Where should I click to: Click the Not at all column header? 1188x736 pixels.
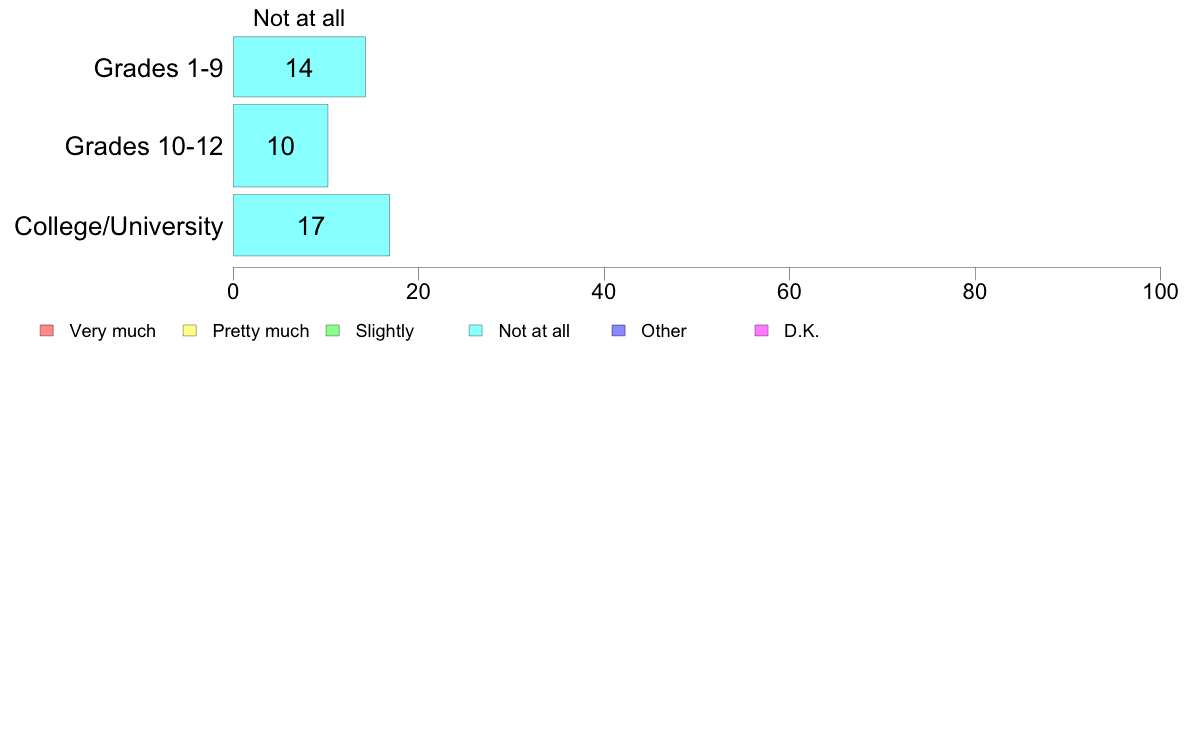tap(299, 18)
